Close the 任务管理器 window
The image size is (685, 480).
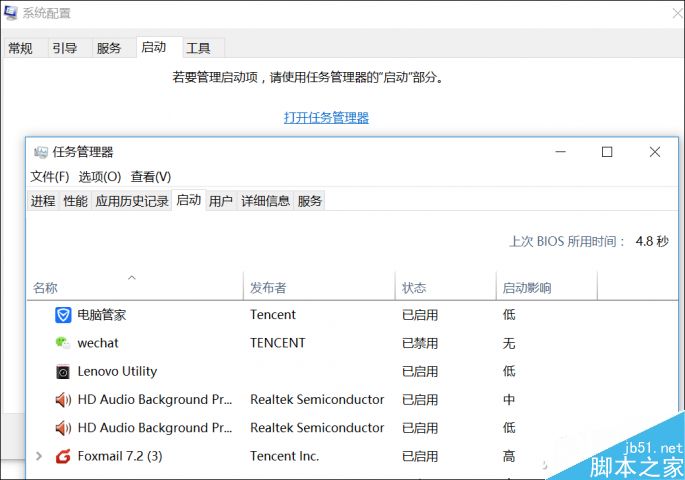click(x=654, y=152)
